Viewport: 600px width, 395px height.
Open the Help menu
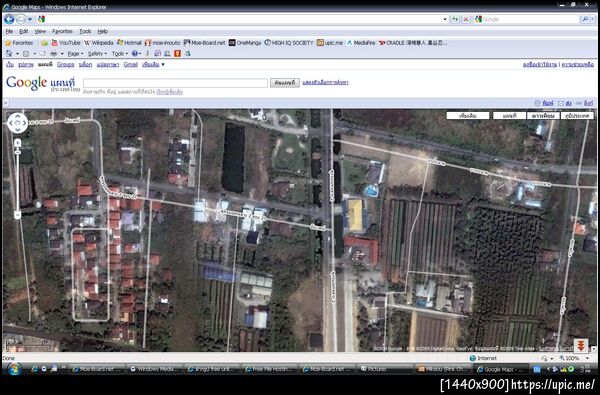(x=103, y=31)
